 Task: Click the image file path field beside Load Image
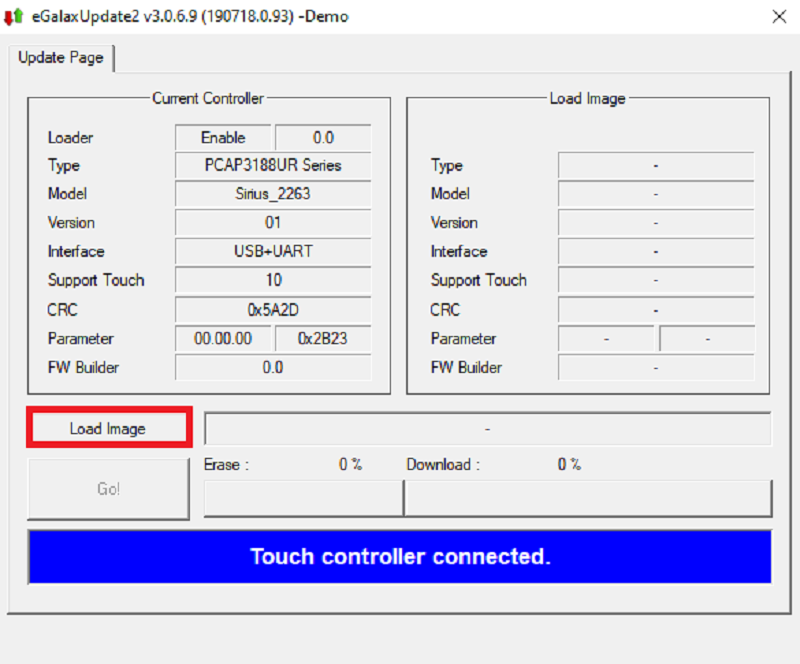point(487,429)
